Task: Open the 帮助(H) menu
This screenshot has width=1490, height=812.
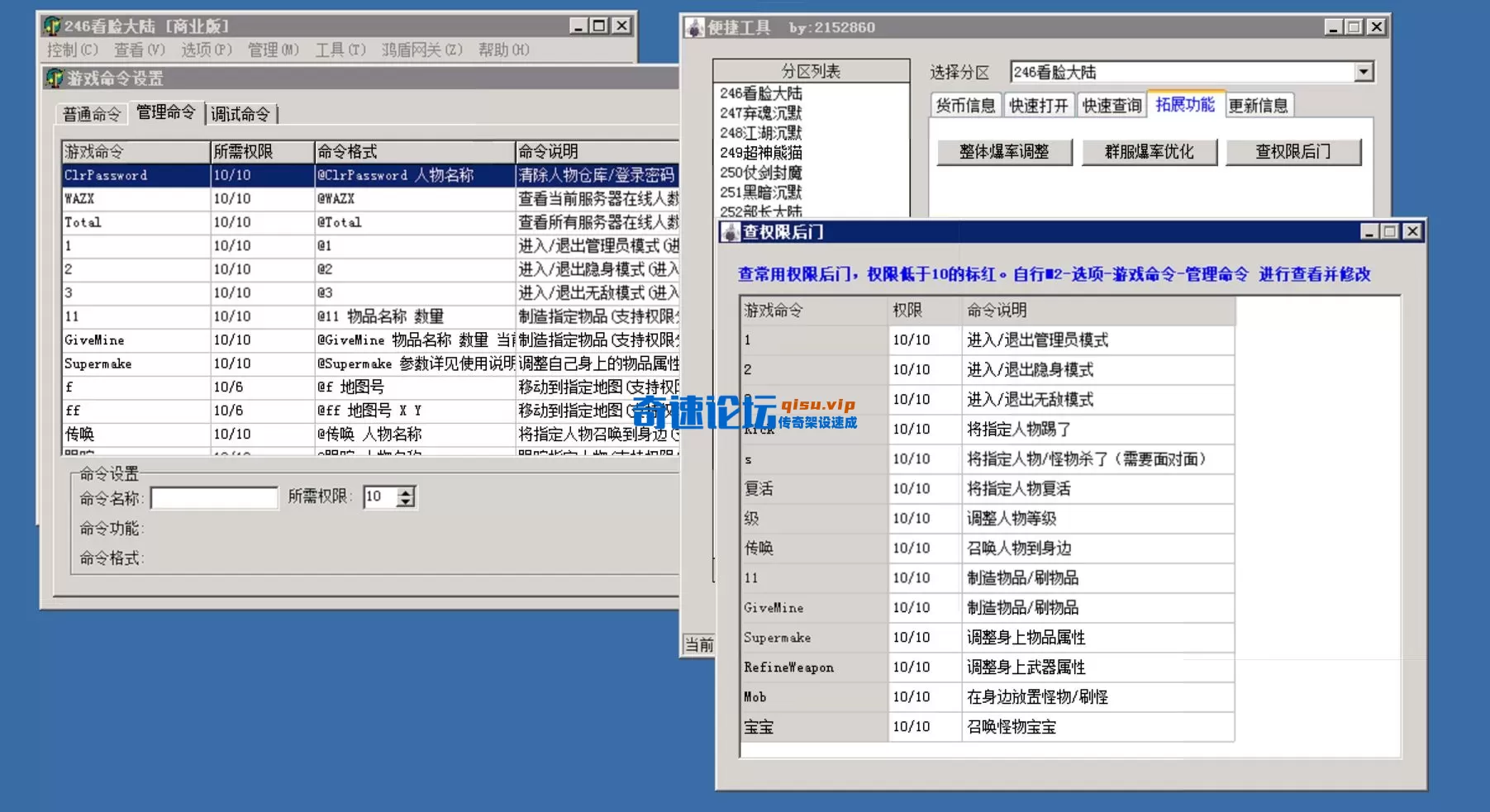Action: click(x=501, y=50)
